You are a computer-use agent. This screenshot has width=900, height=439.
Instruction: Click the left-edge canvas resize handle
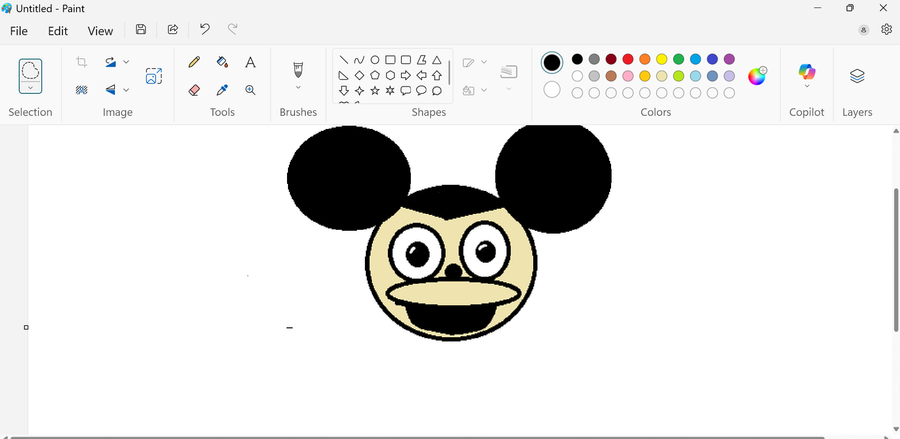pos(26,327)
